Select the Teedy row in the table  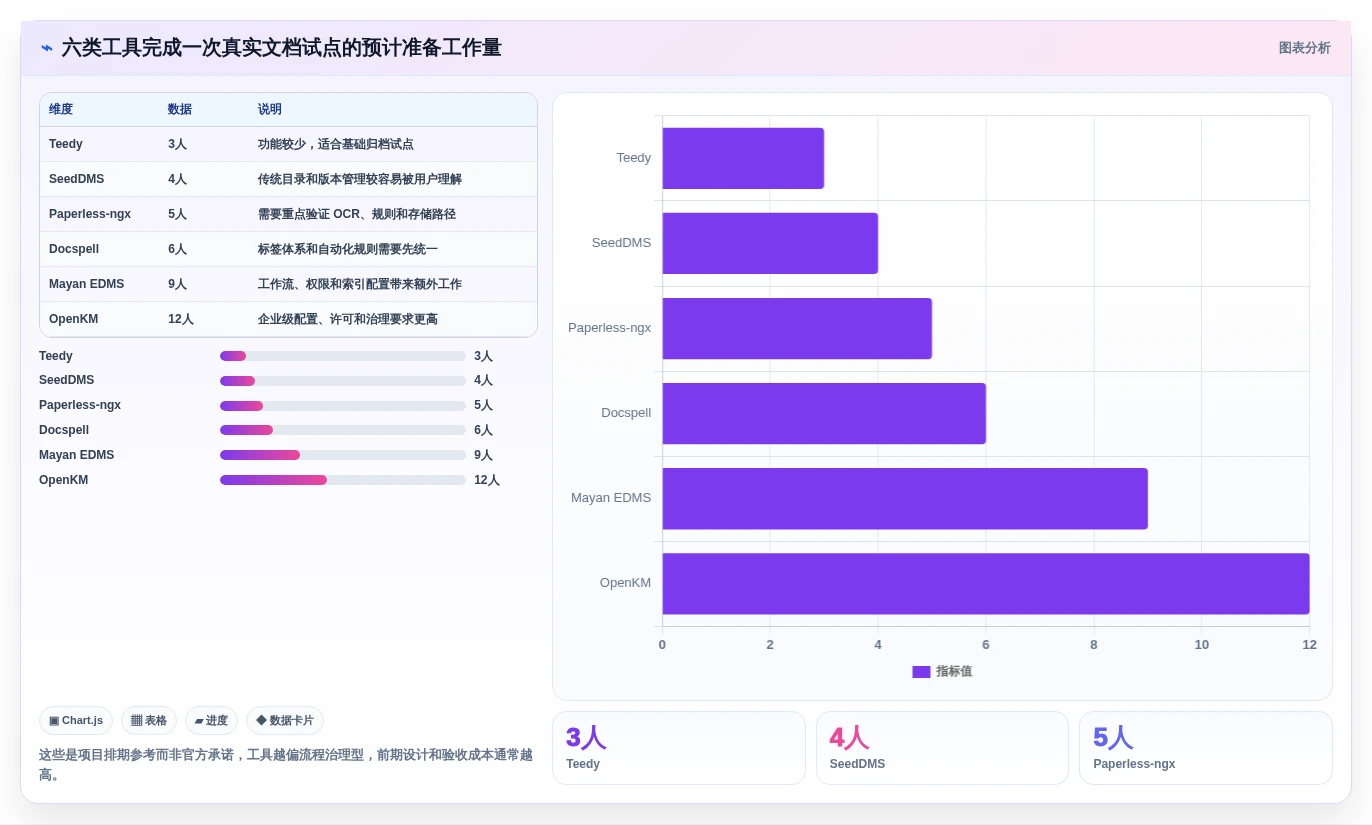click(x=288, y=144)
